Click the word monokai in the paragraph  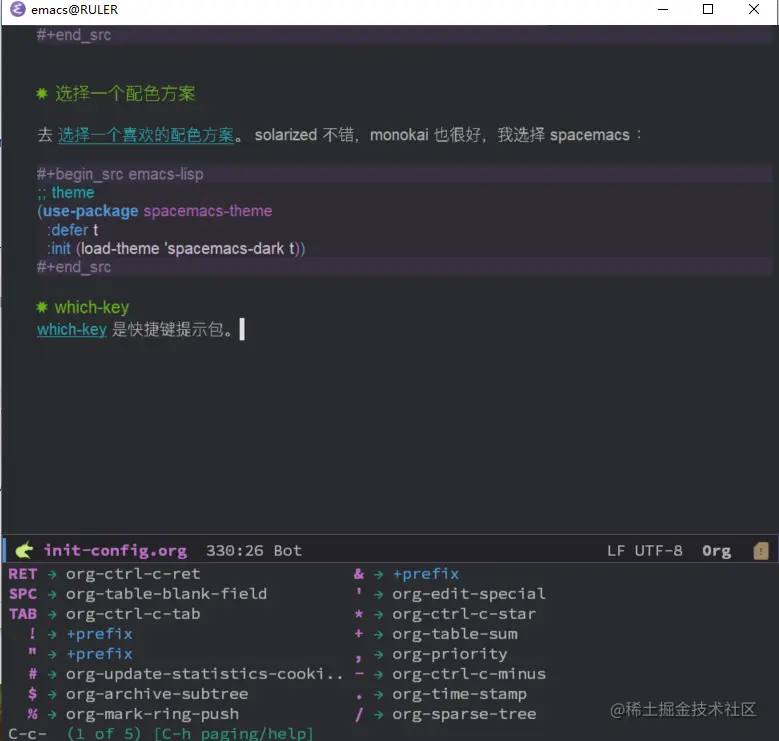(x=399, y=135)
